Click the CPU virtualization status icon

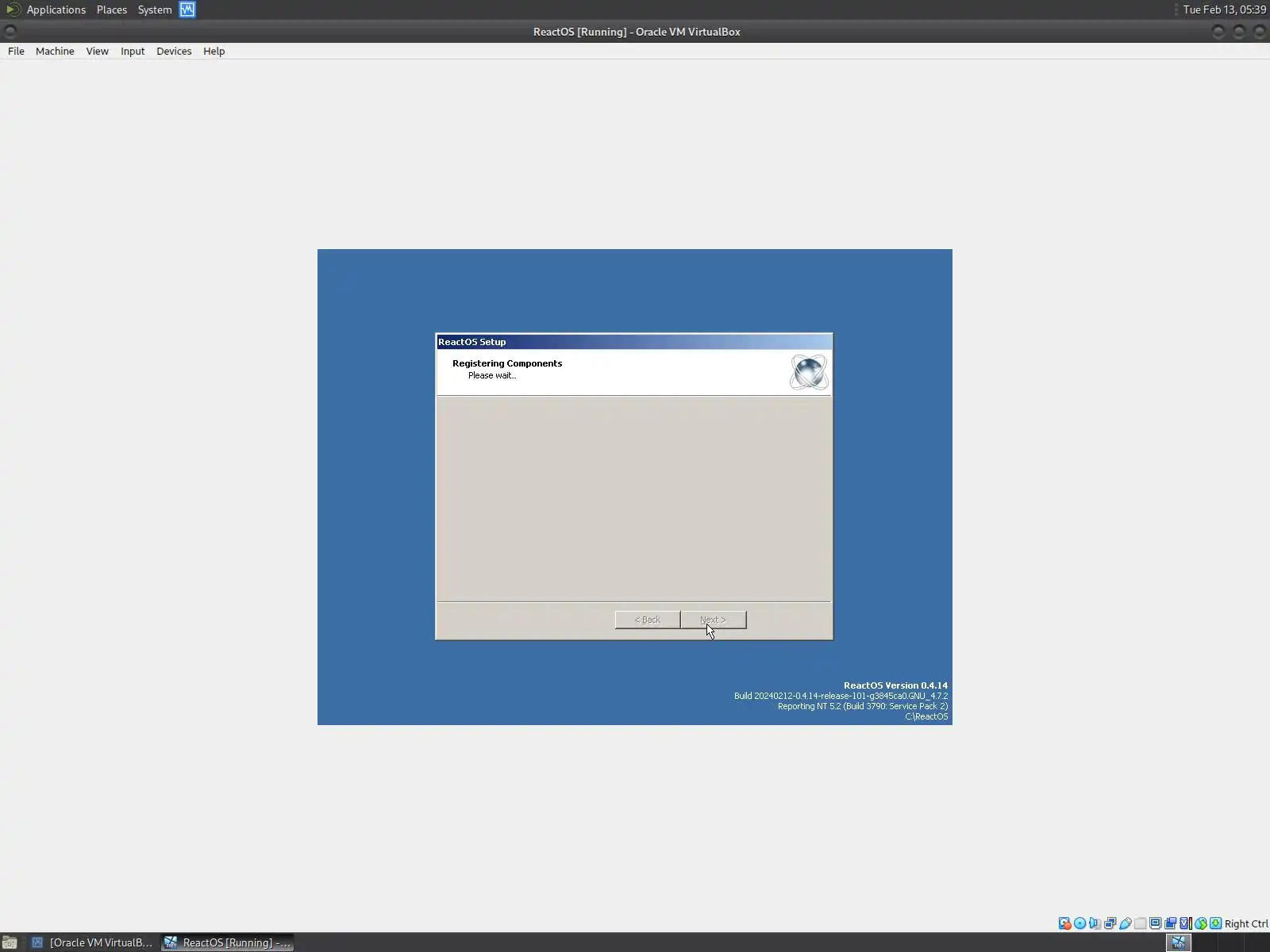[1186, 923]
